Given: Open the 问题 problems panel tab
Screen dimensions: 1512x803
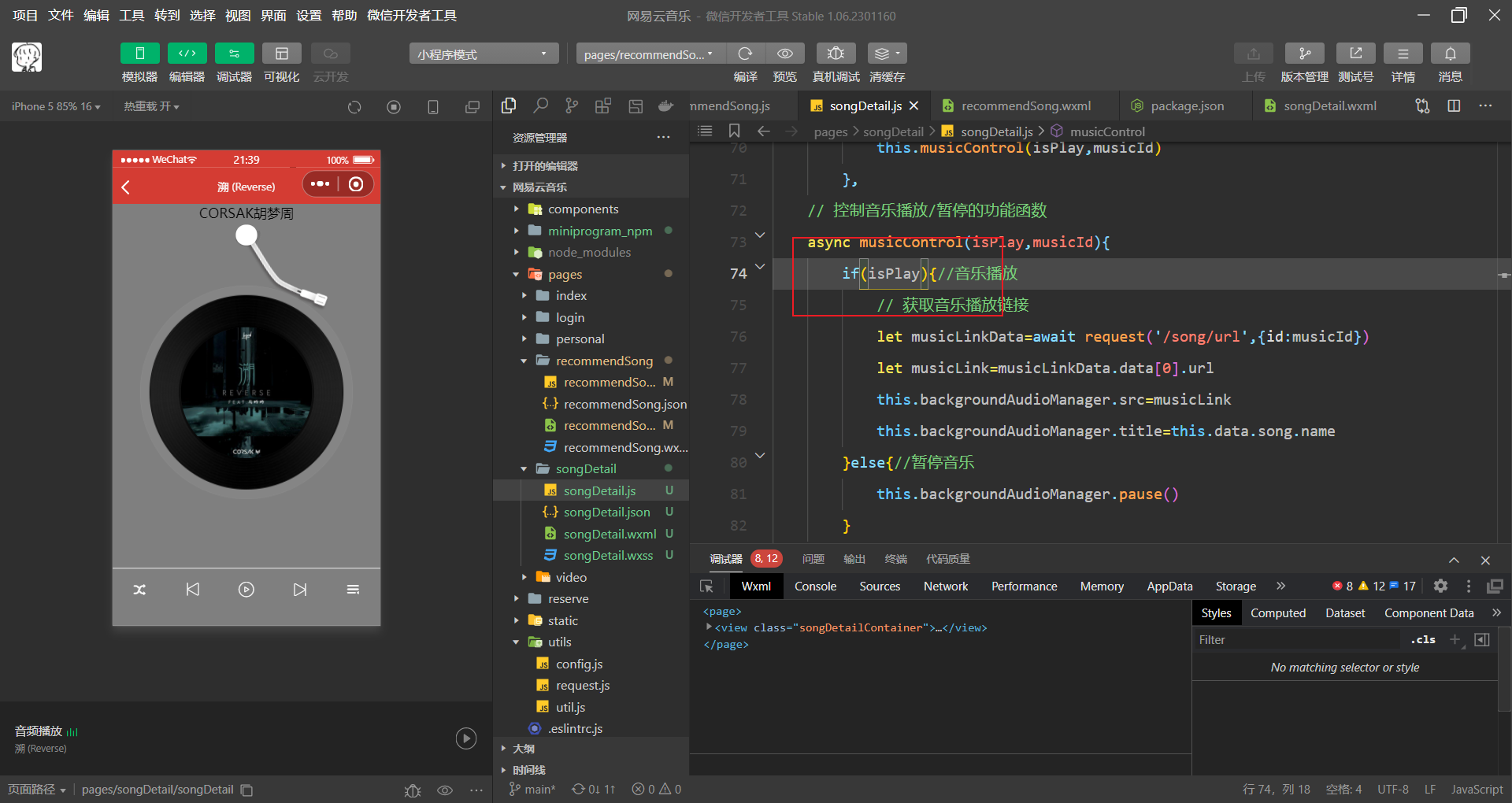Looking at the screenshot, I should click(813, 559).
